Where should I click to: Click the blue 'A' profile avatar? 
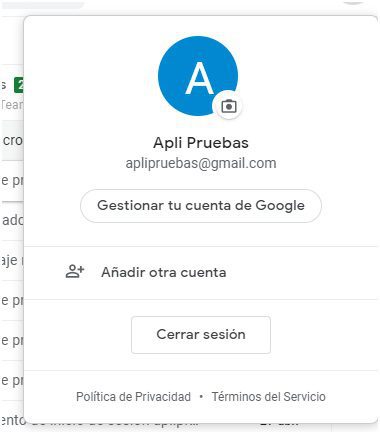198,76
